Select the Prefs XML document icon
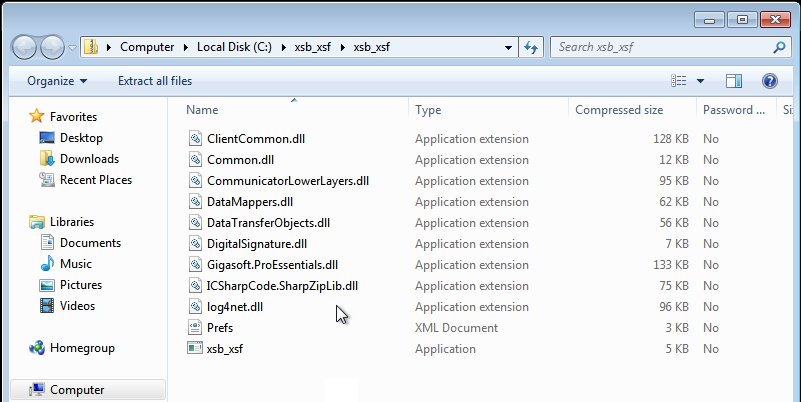Image resolution: width=801 pixels, height=402 pixels. [x=195, y=328]
